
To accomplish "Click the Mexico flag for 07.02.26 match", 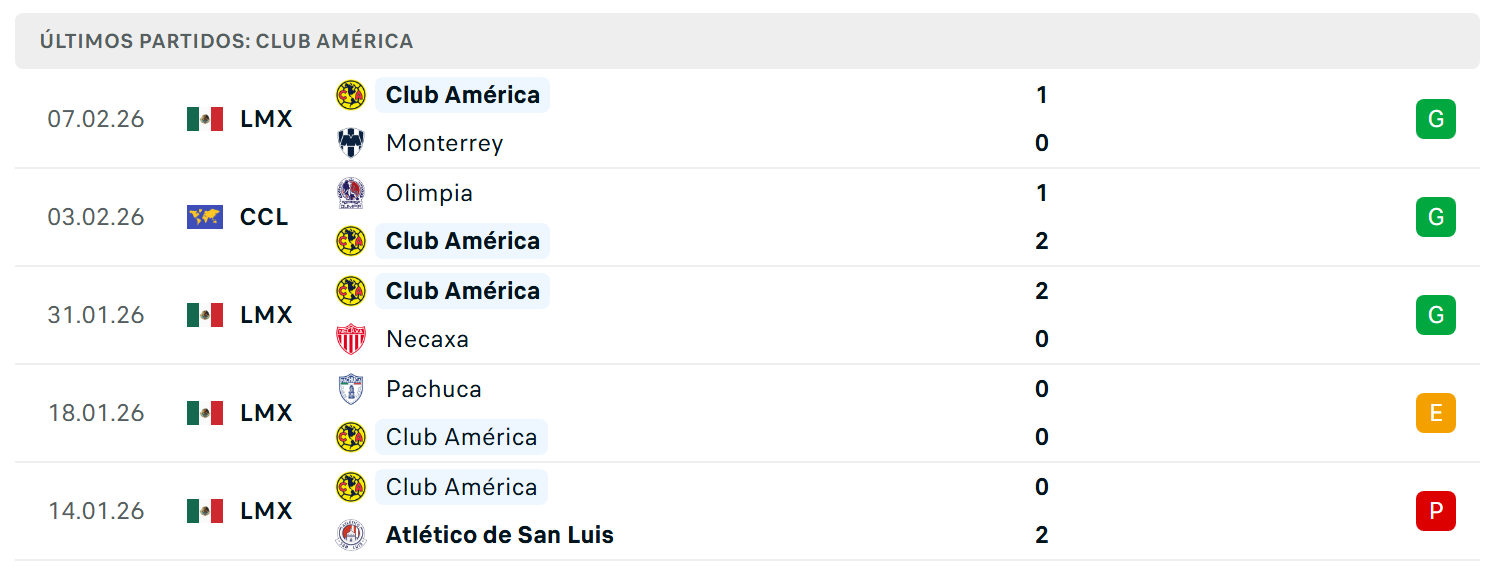I will pyautogui.click(x=205, y=119).
